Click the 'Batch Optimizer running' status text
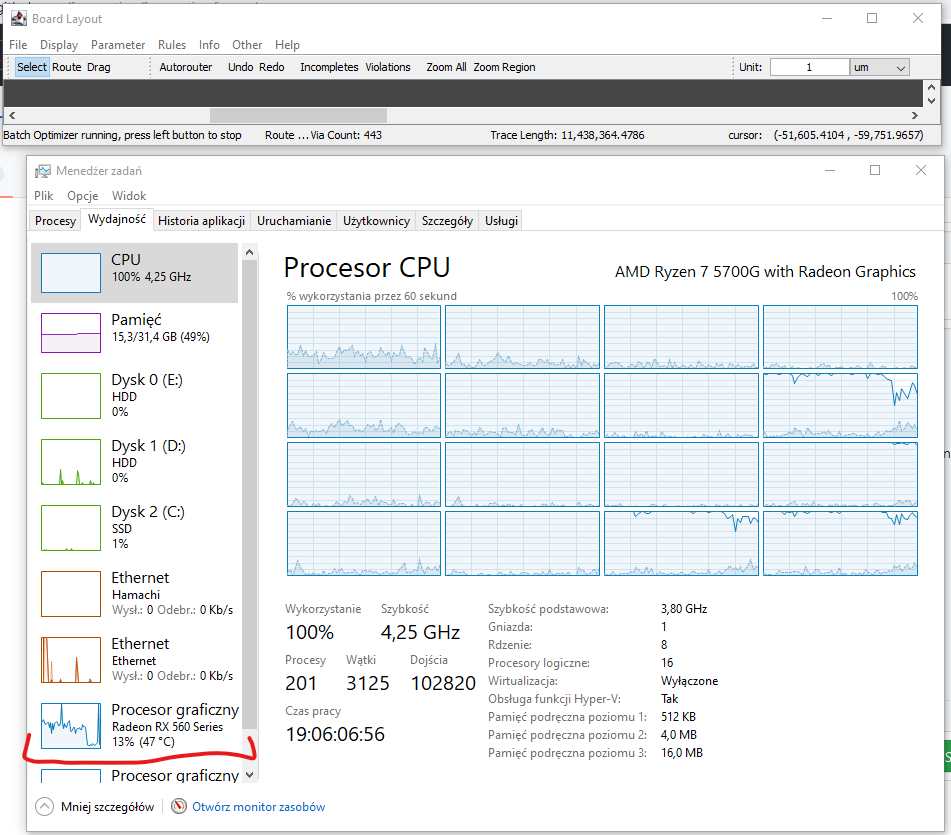This screenshot has height=835, width=951. coord(123,135)
